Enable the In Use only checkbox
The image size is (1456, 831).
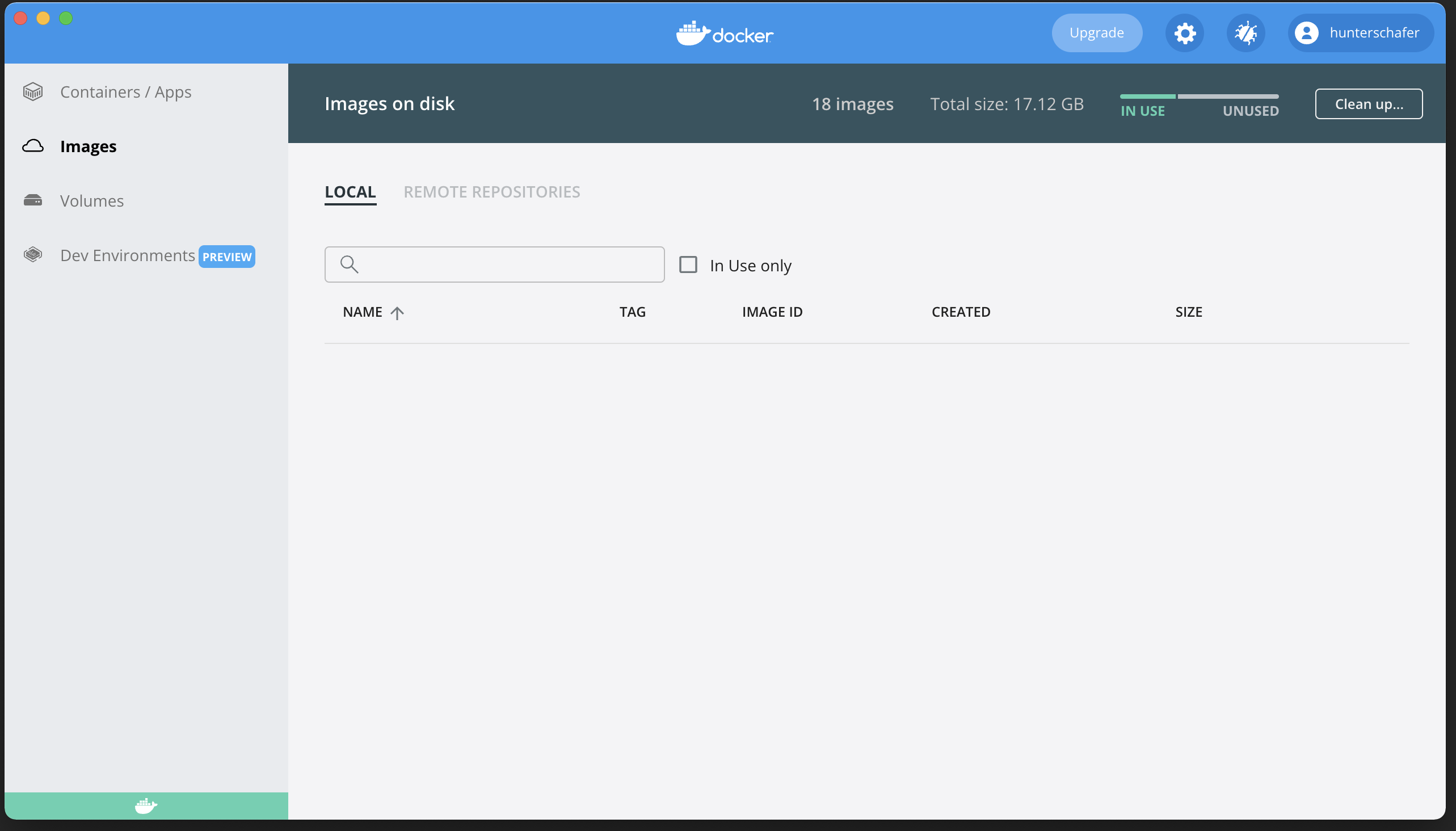(688, 265)
